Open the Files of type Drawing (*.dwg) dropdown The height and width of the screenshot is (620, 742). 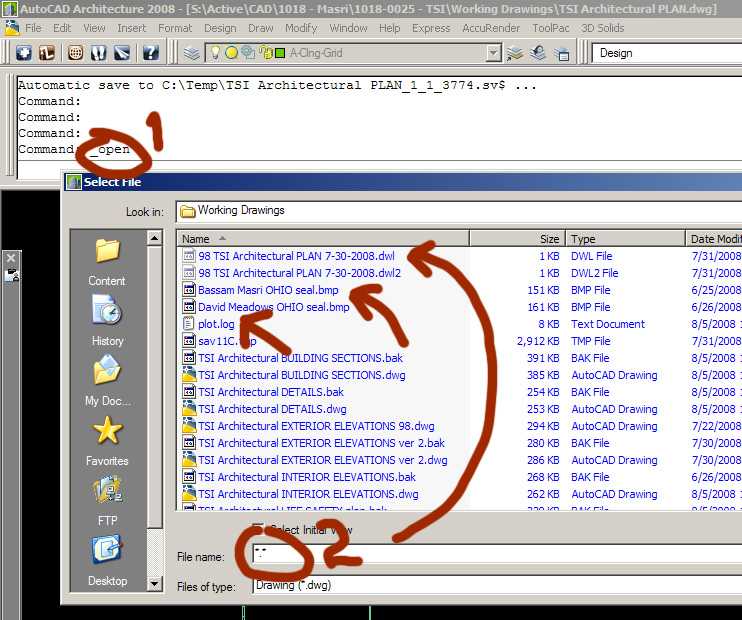[497, 585]
